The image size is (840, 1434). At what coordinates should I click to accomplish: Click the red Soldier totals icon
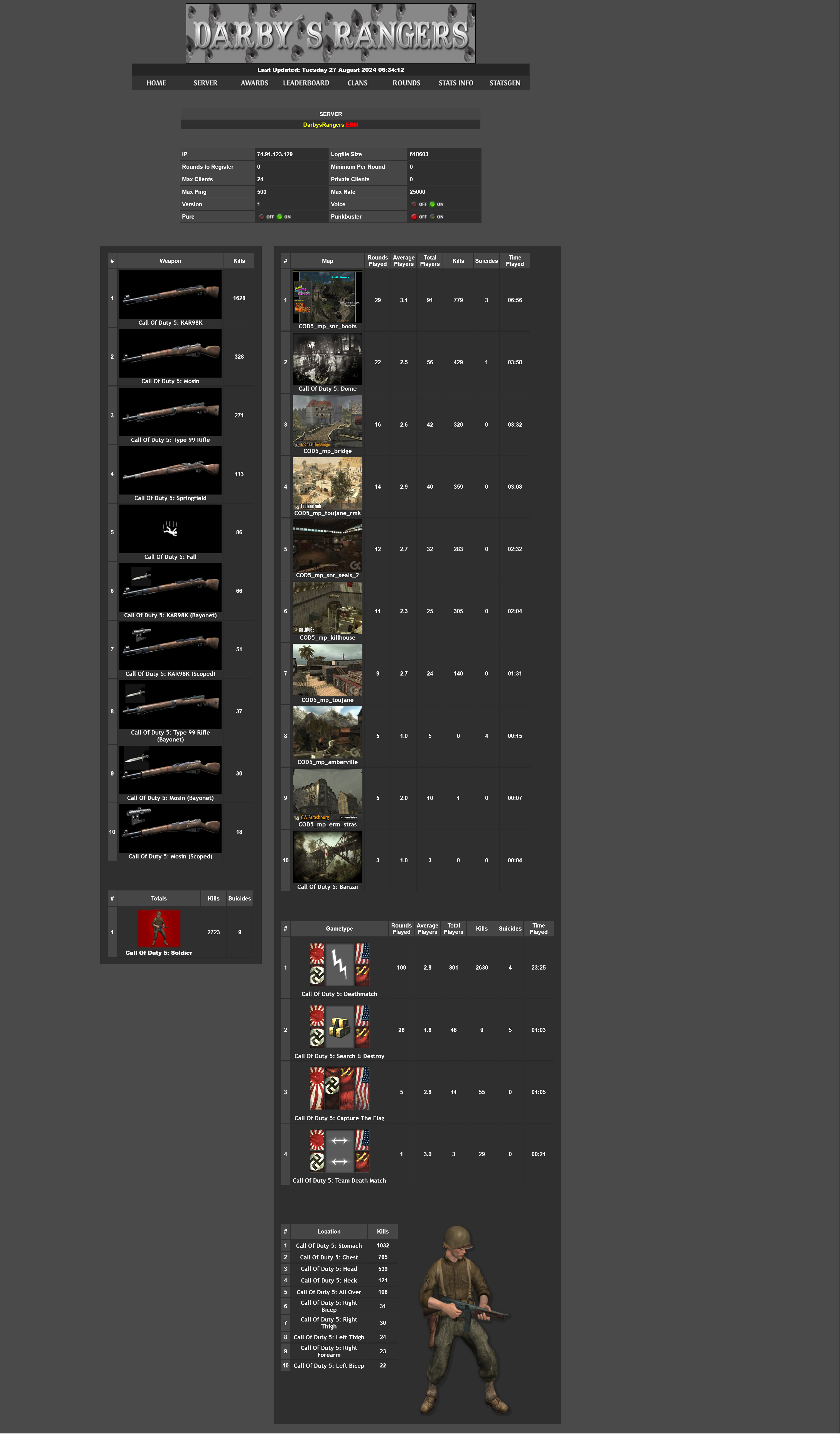pyautogui.click(x=159, y=928)
